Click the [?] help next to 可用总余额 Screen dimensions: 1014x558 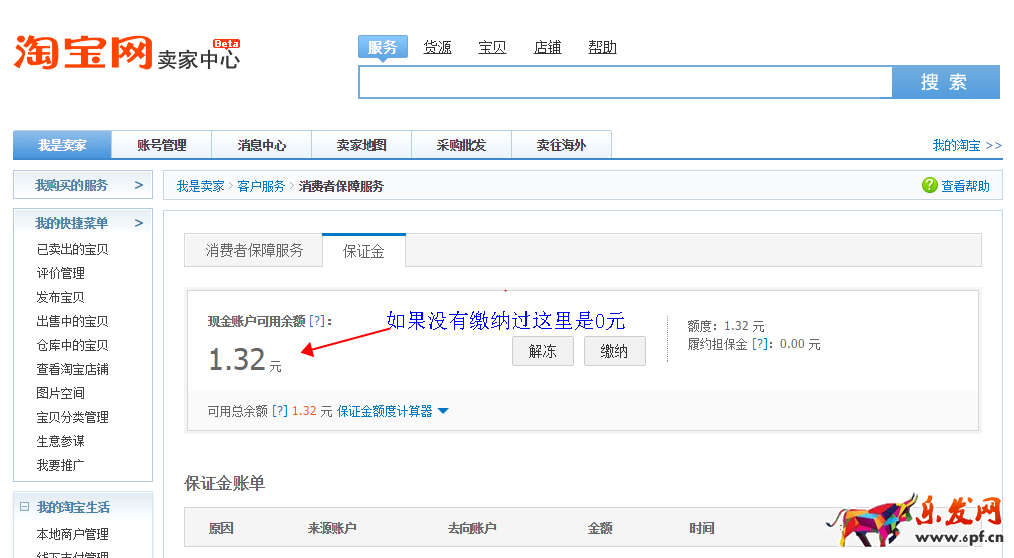pos(279,411)
